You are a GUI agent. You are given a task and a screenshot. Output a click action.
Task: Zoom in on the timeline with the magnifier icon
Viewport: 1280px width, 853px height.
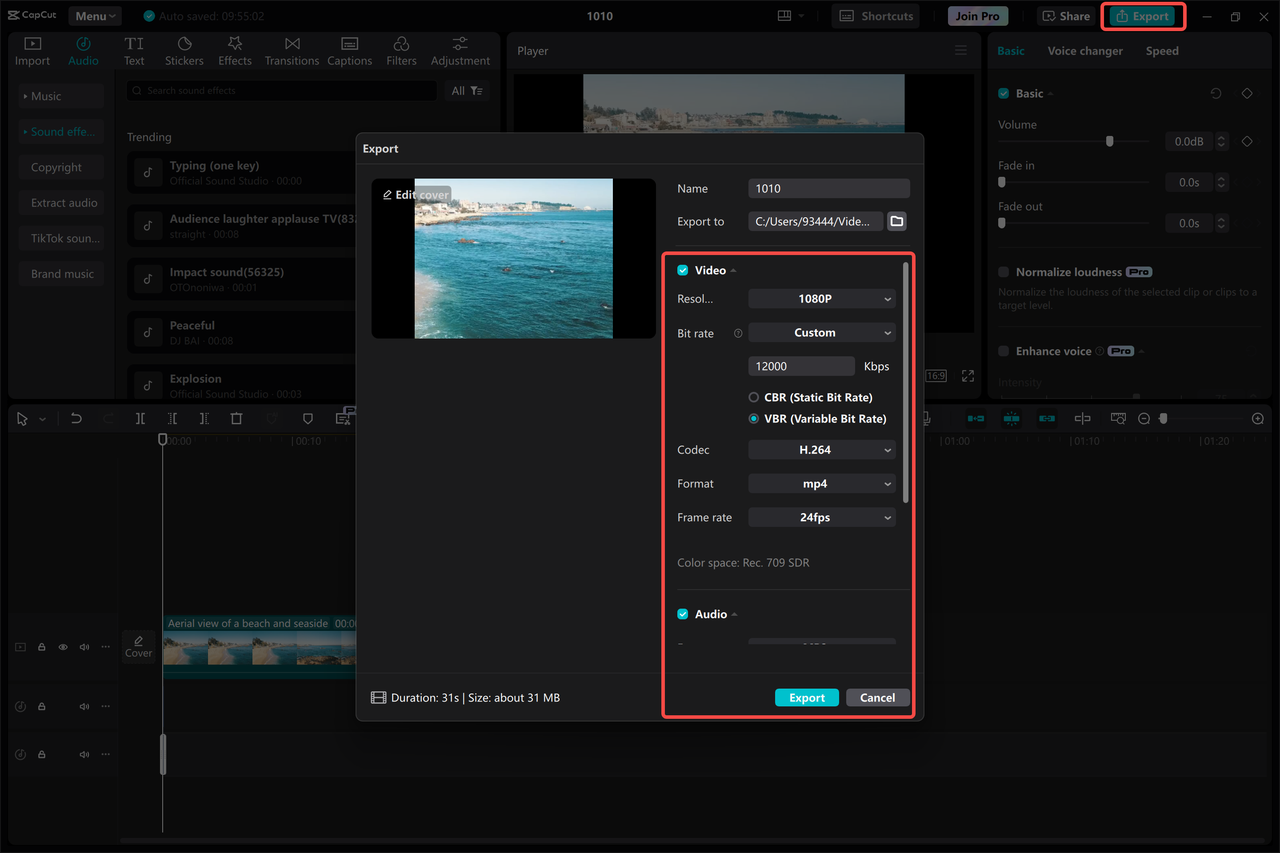point(1257,418)
